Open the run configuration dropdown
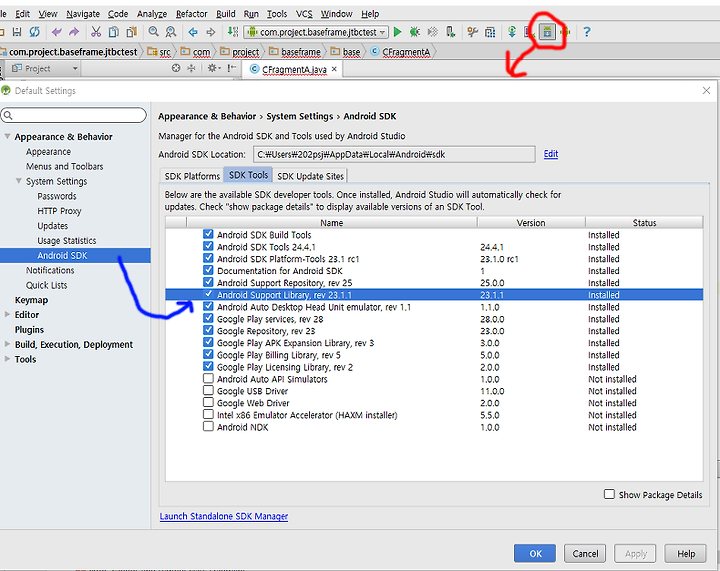This screenshot has width=720, height=571. coord(317,32)
